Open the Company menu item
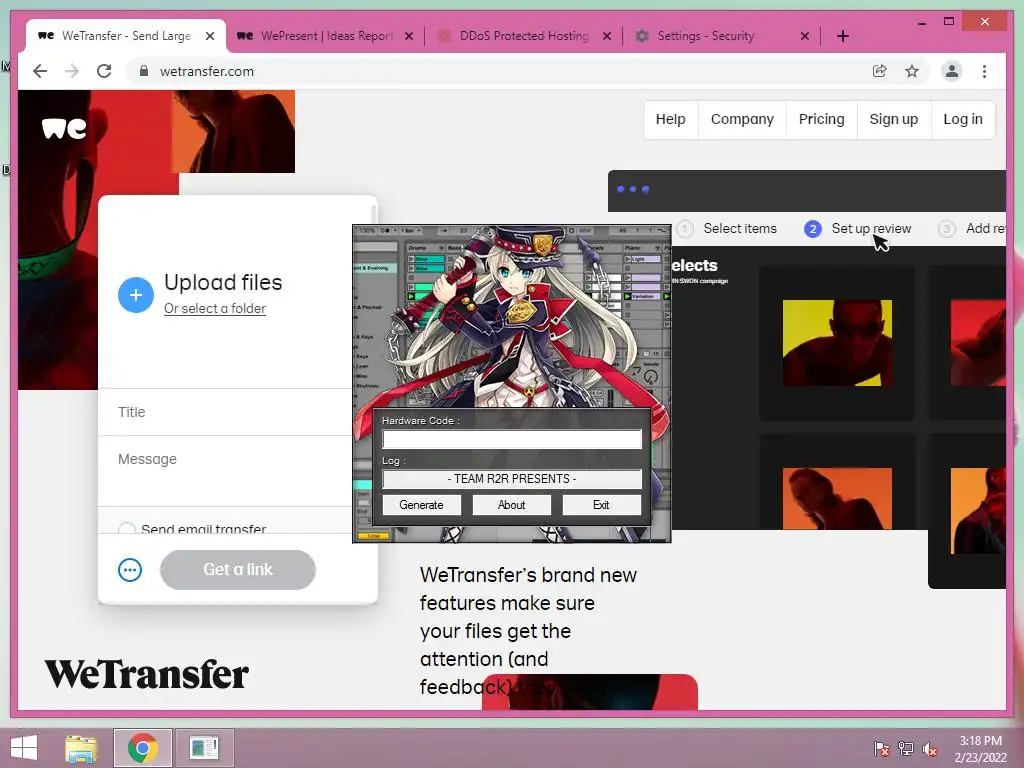This screenshot has height=768, width=1024. coord(742,120)
